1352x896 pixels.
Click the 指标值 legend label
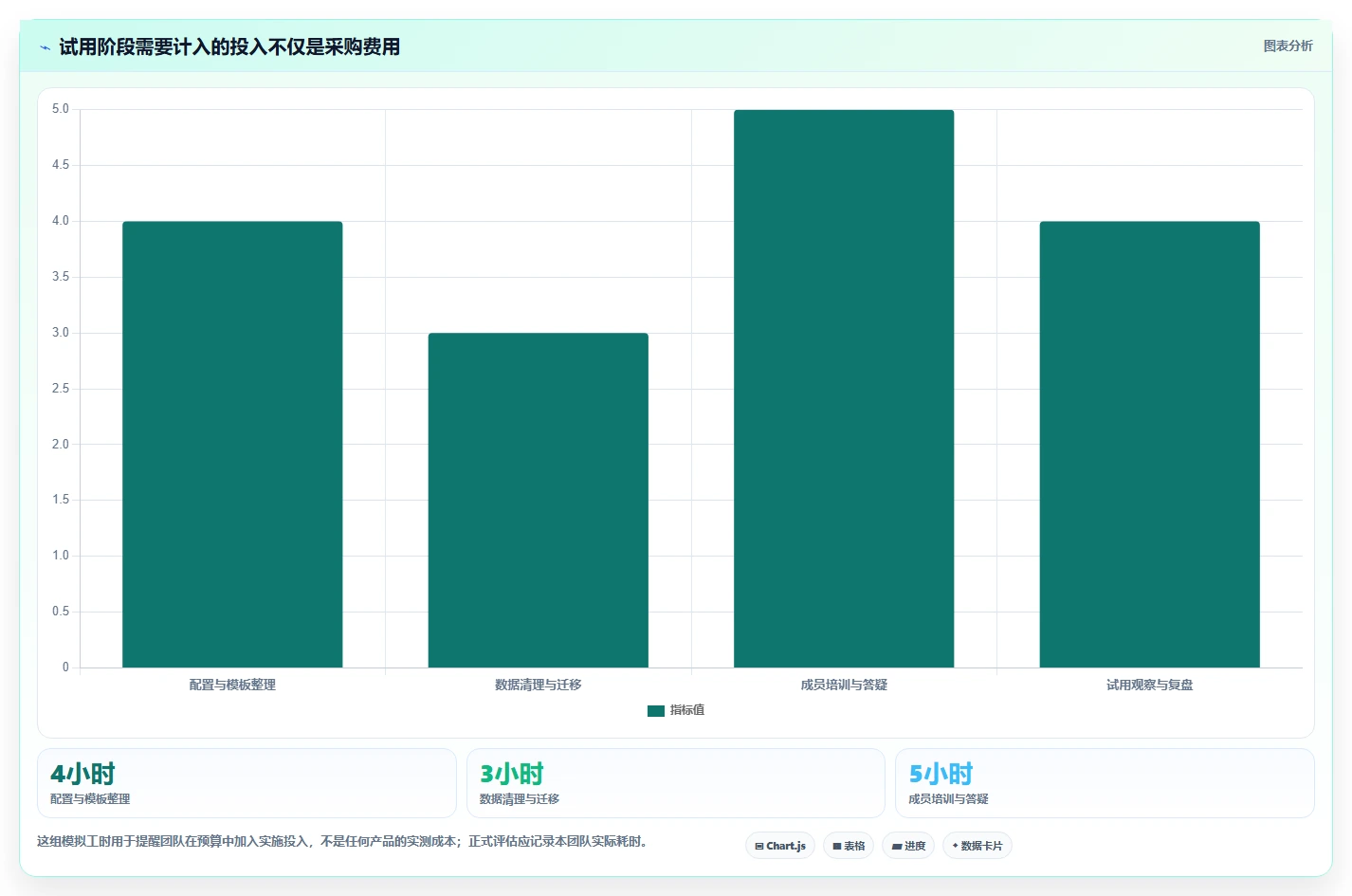pyautogui.click(x=687, y=710)
